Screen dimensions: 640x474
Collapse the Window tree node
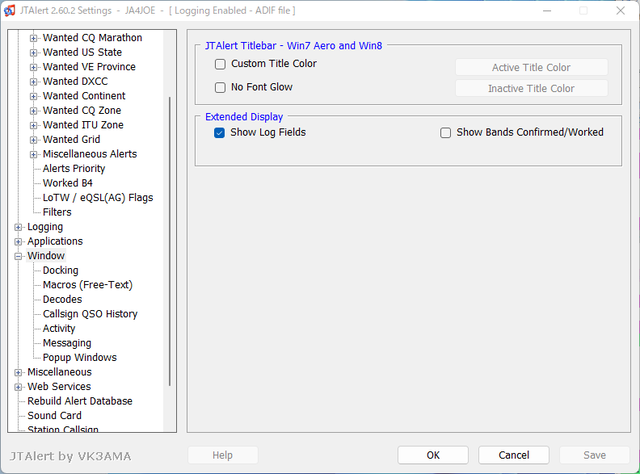click(x=18, y=256)
